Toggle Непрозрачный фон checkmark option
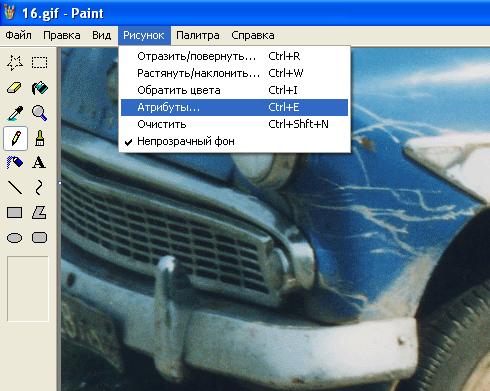This screenshot has width=490, height=391. click(234, 141)
